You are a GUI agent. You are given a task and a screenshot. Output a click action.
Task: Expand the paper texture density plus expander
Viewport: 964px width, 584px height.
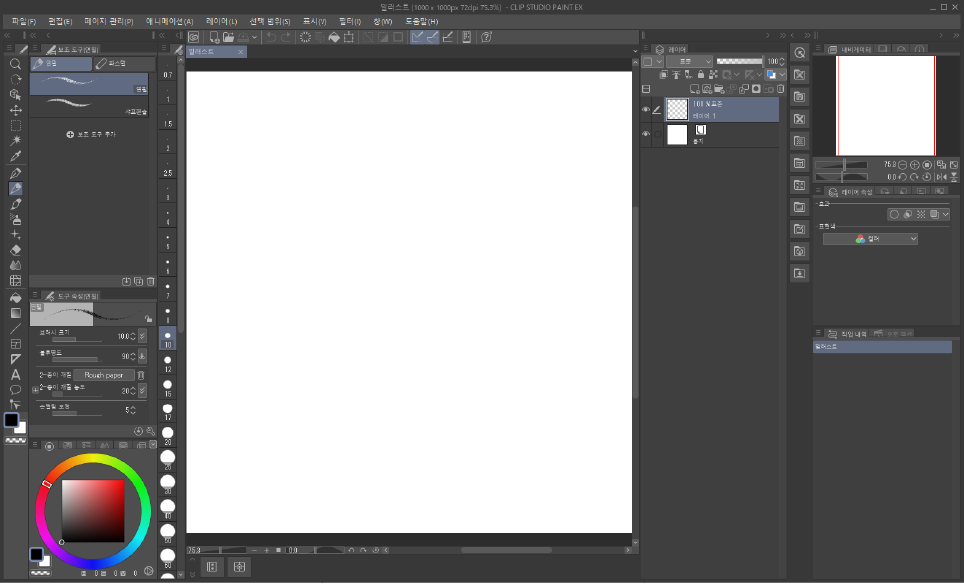coord(35,390)
